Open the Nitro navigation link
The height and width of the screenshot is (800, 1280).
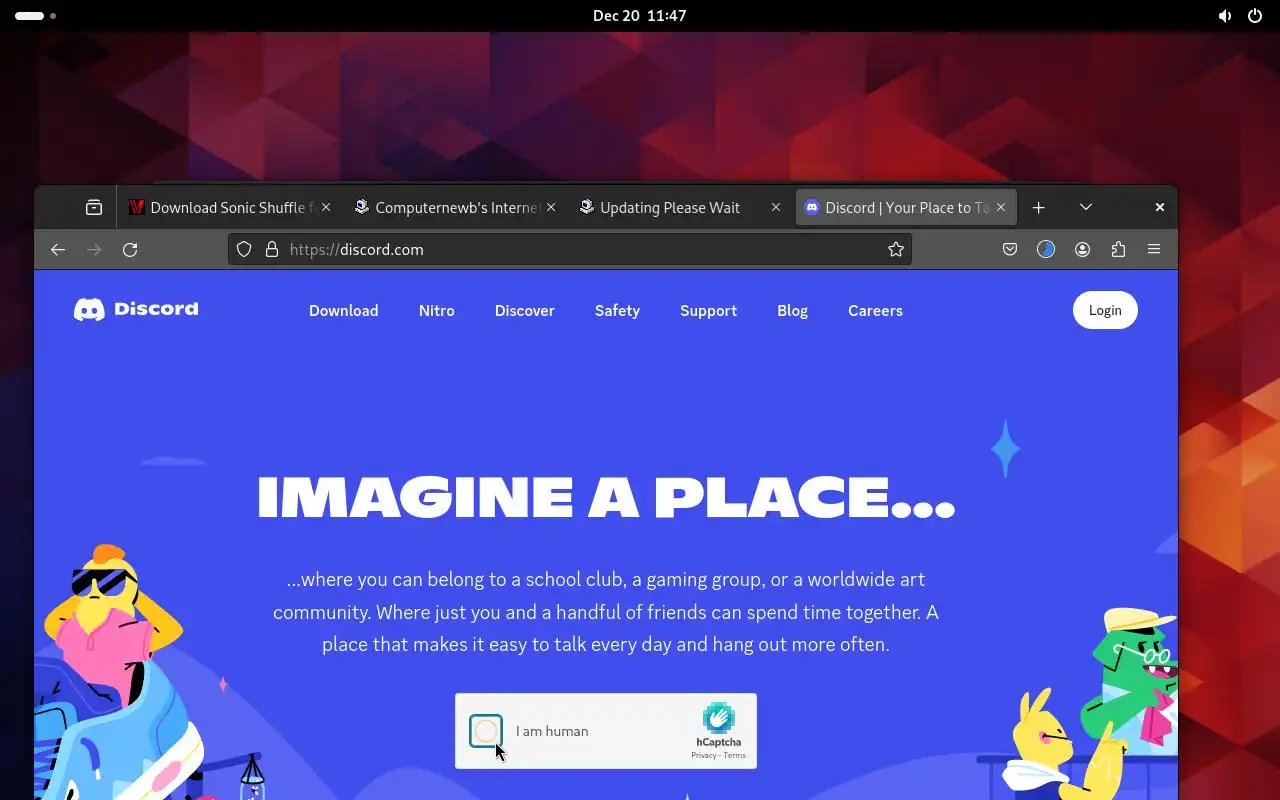click(436, 310)
